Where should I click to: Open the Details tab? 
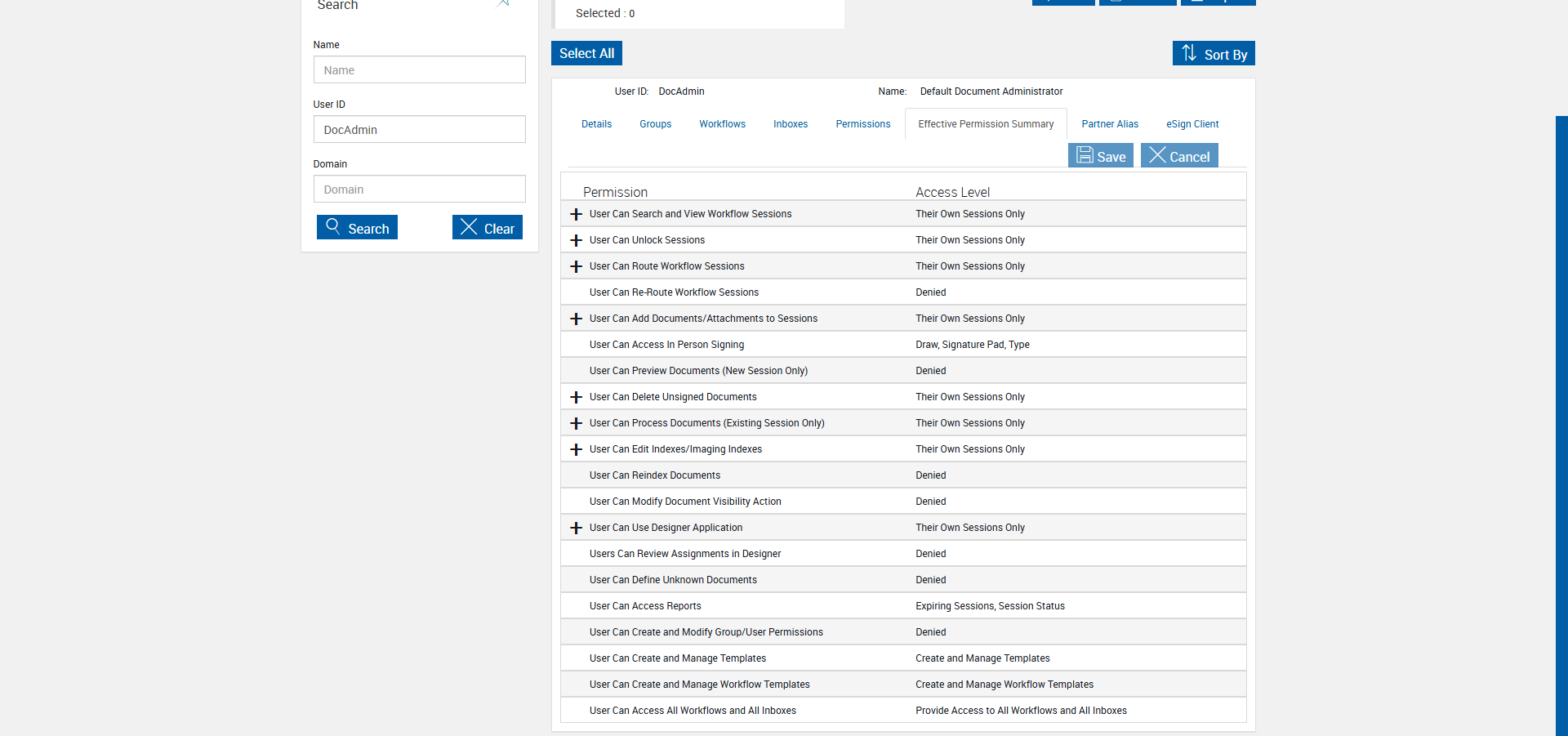pyautogui.click(x=596, y=124)
